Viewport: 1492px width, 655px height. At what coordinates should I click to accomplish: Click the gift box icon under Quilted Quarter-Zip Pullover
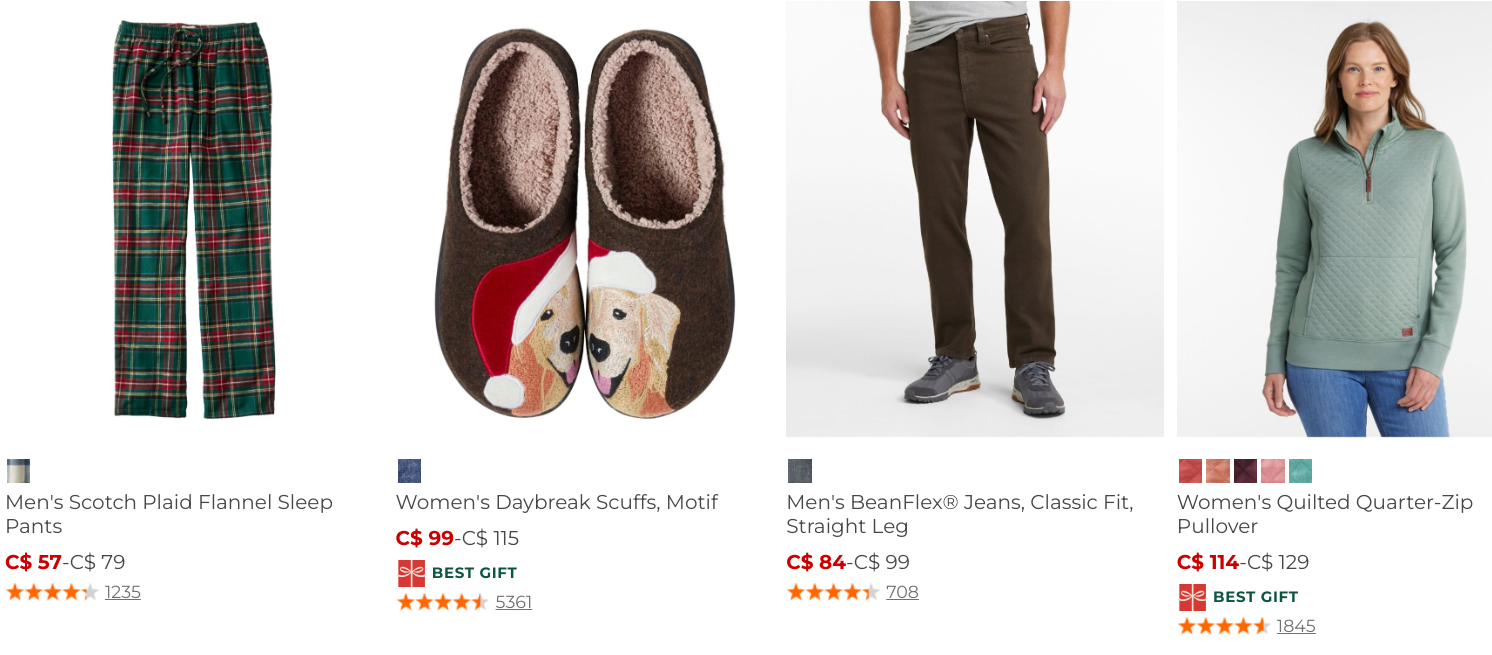1191,595
